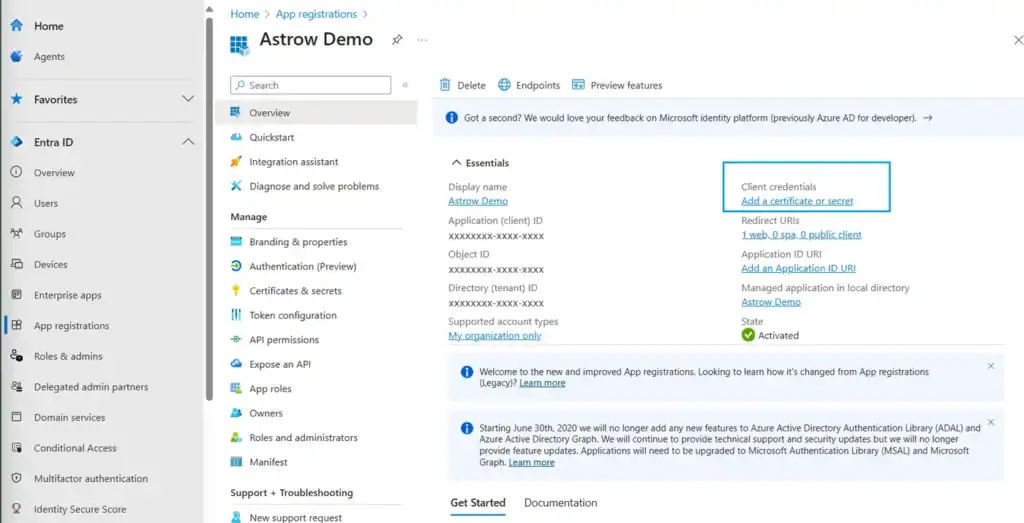The width and height of the screenshot is (1024, 523).
Task: Click the Enterprise apps icon
Action: point(17,294)
